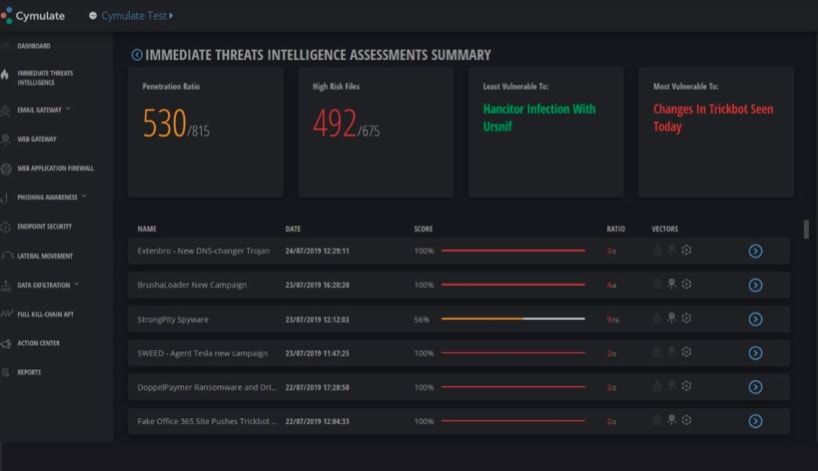This screenshot has width=818, height=471.
Task: Click the Action Center megaphone icon
Action: 6,344
